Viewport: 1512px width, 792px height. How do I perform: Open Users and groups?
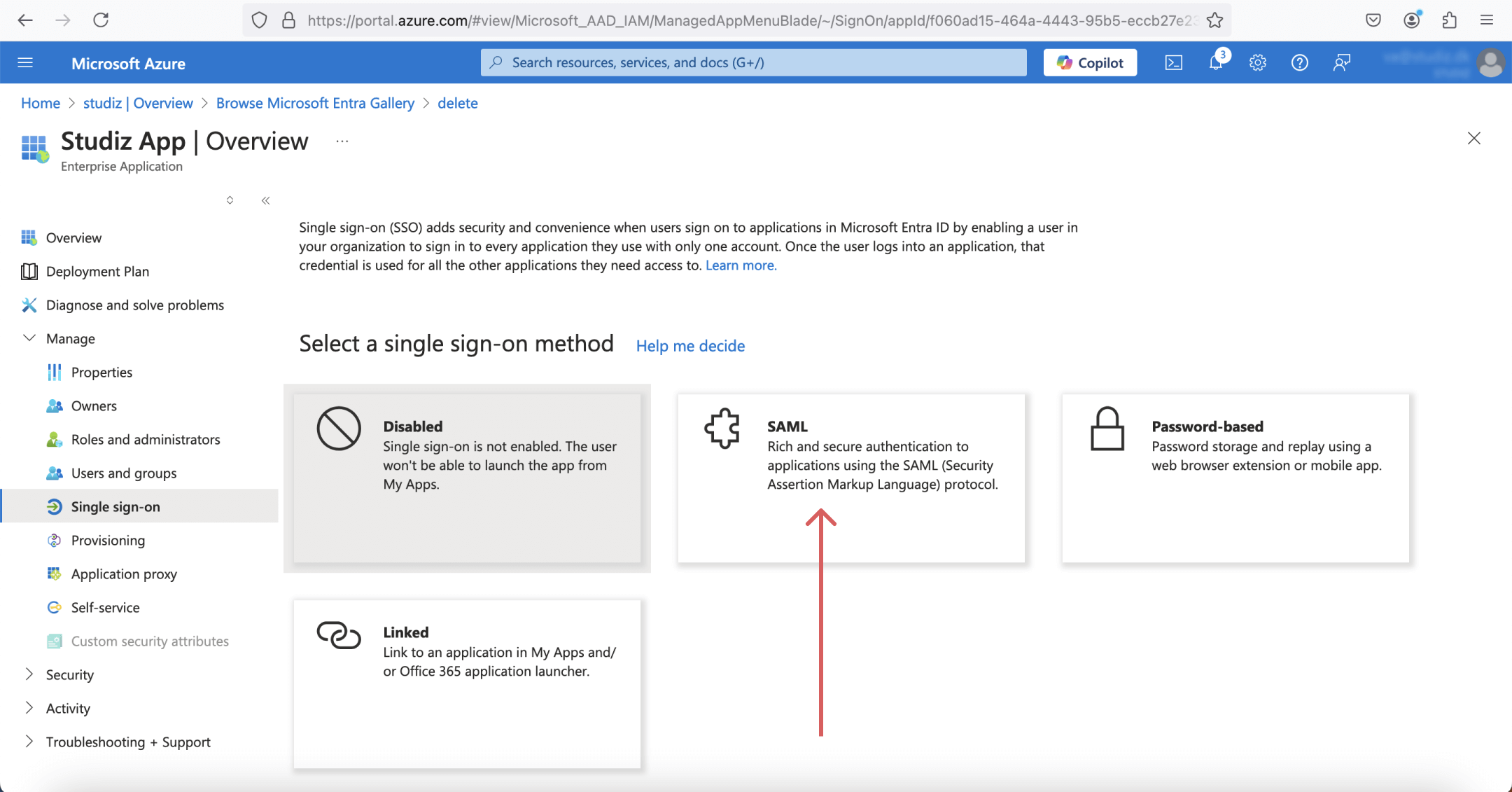click(x=140, y=473)
